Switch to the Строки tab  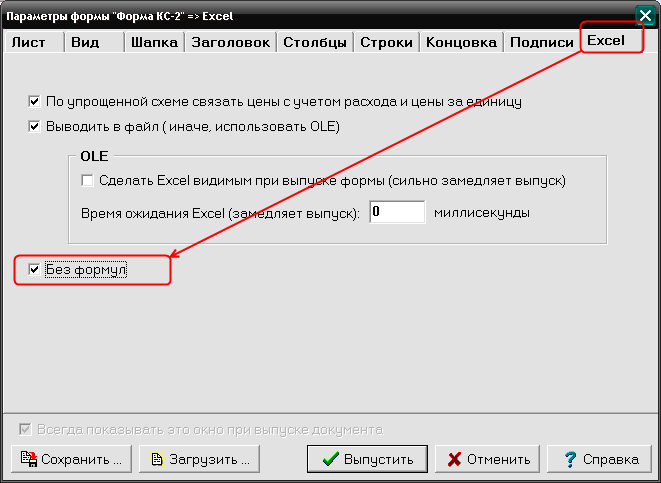pyautogui.click(x=386, y=42)
